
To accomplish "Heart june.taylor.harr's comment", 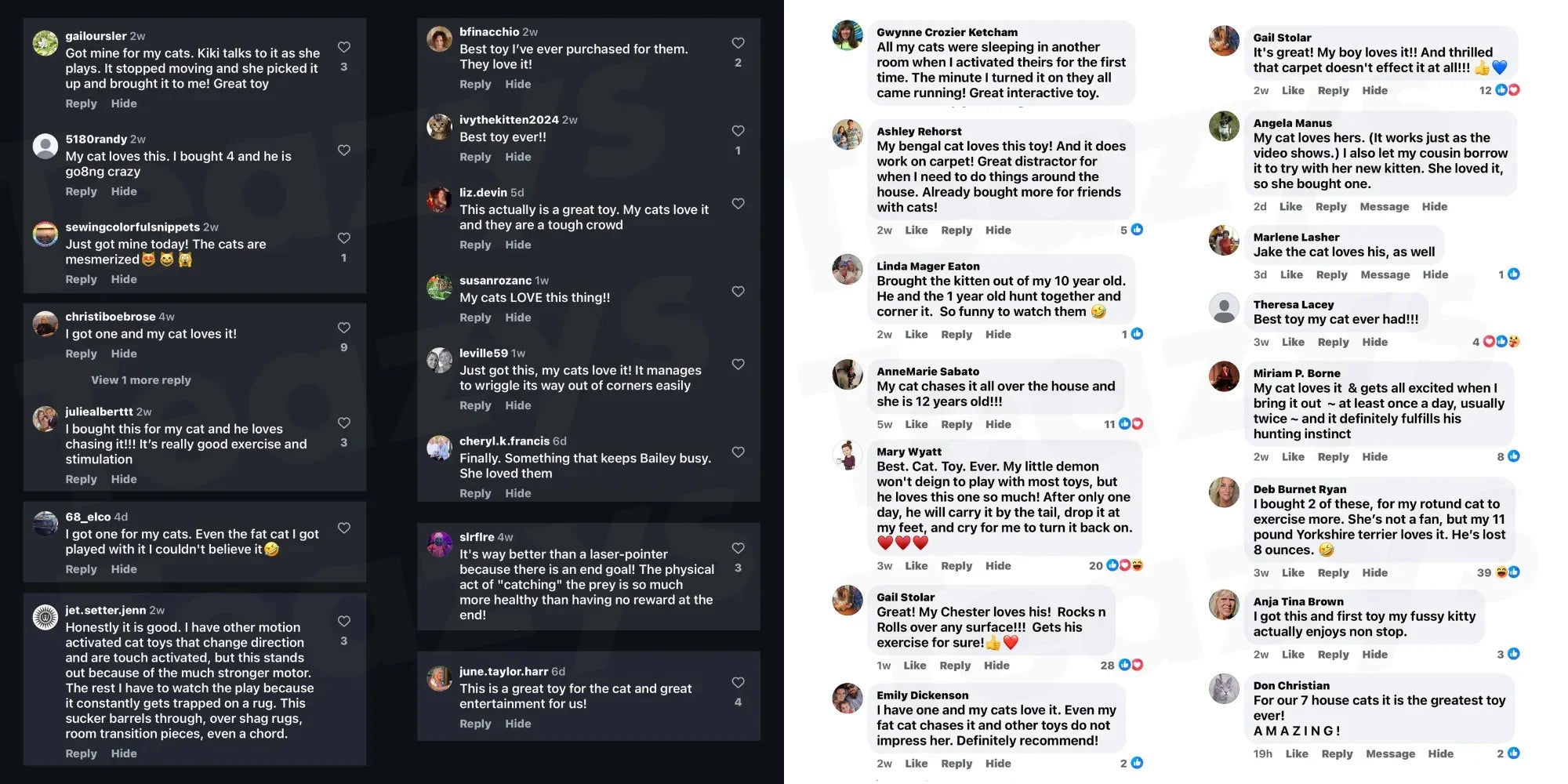I will coord(738,683).
